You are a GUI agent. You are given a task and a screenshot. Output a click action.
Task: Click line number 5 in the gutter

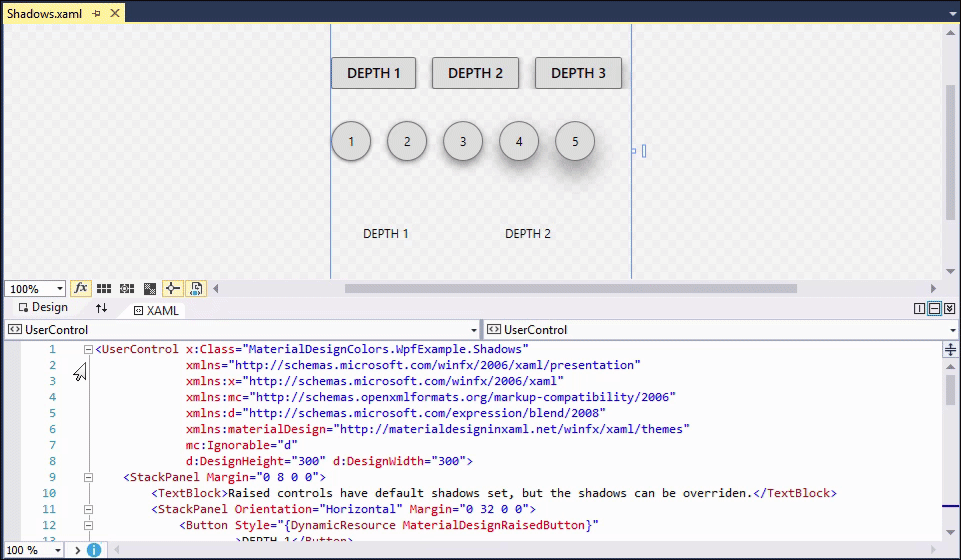(x=52, y=413)
